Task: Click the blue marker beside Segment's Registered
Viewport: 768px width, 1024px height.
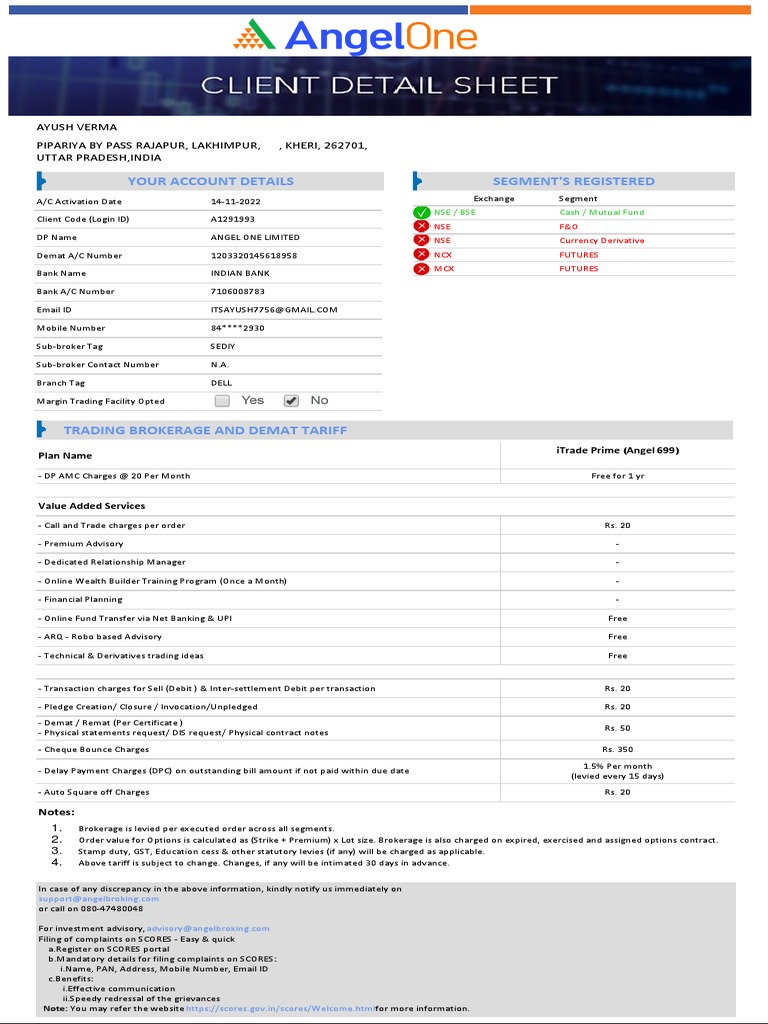Action: coord(417,181)
